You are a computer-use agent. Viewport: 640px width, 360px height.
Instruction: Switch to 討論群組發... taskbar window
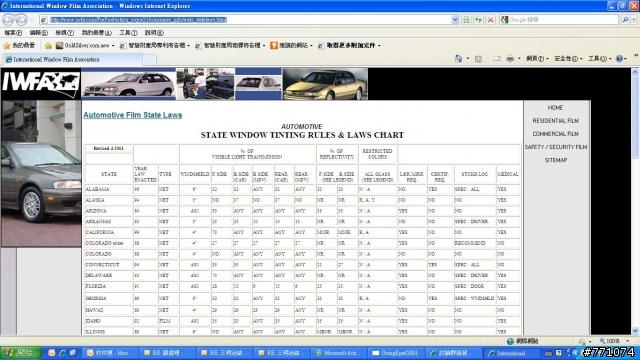click(454, 353)
